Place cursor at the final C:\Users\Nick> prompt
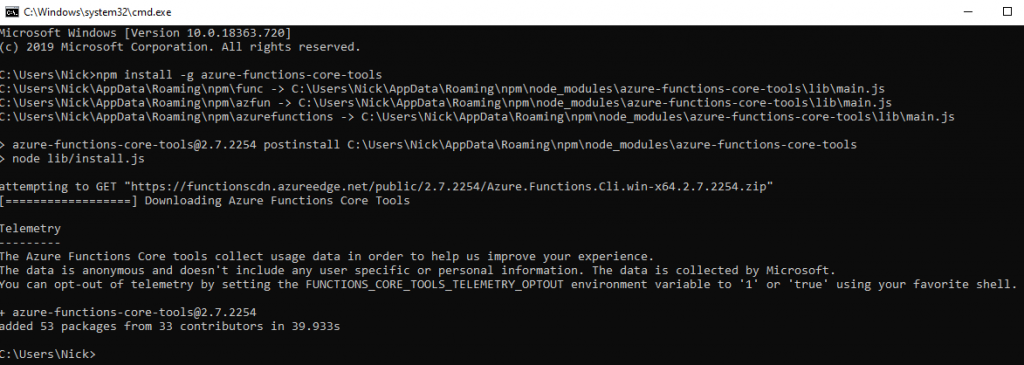The width and height of the screenshot is (1024, 365). (x=48, y=354)
